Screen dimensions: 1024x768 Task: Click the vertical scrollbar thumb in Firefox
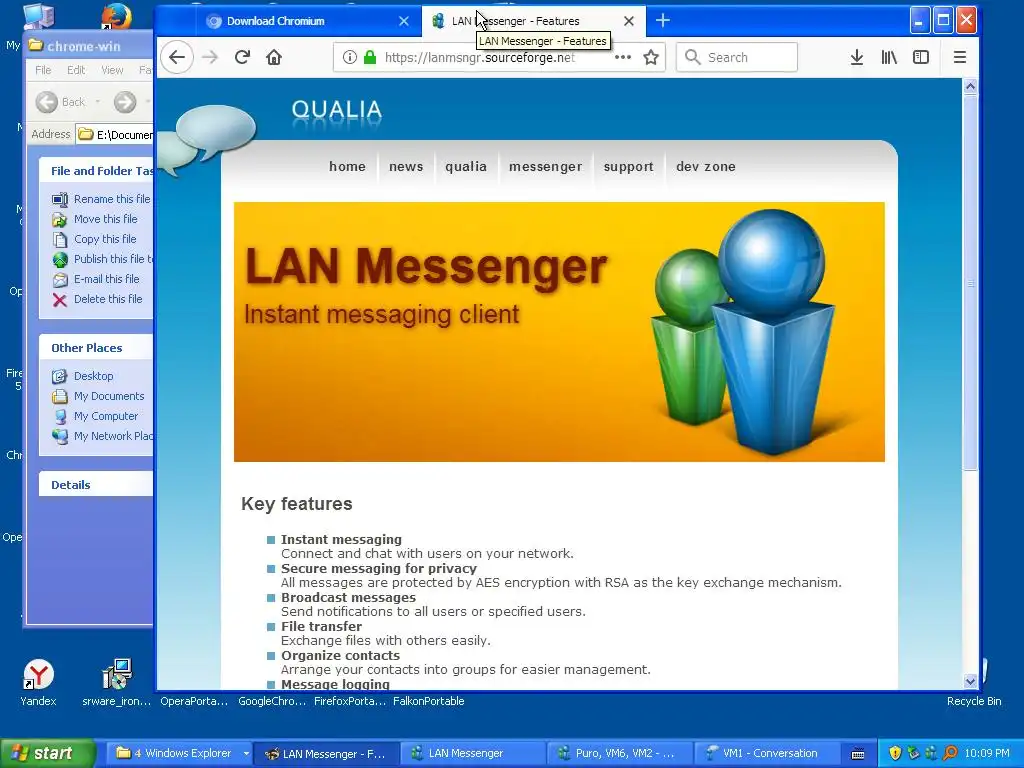point(970,282)
